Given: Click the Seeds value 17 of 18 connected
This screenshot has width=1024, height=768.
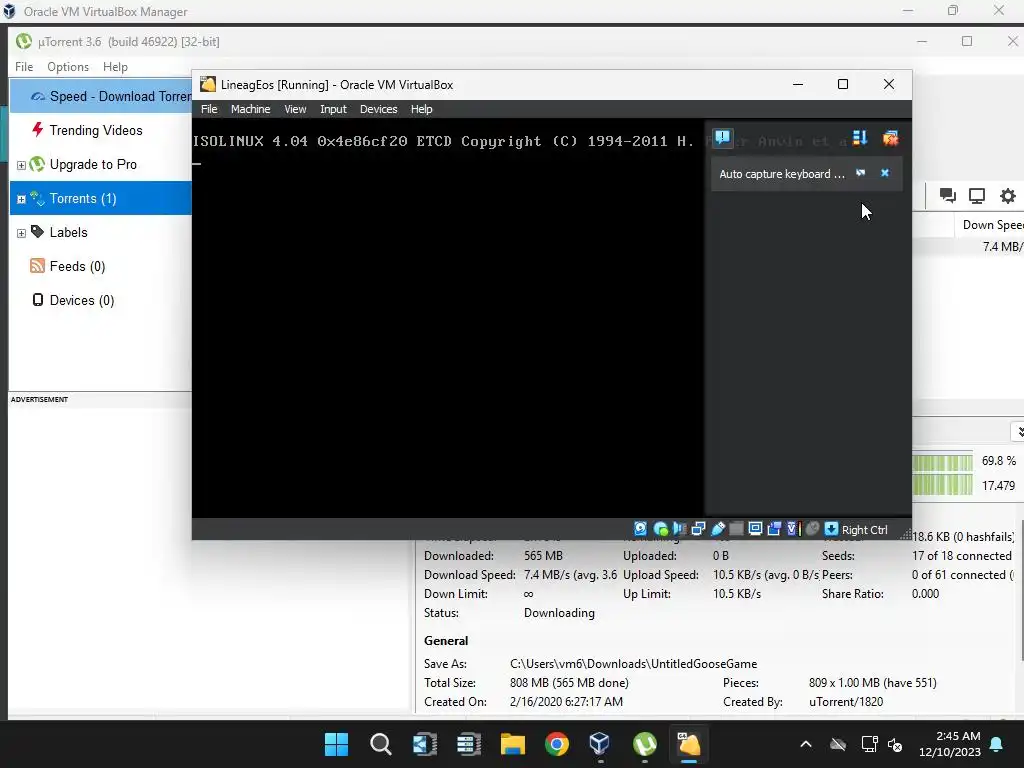Looking at the screenshot, I should coord(961,556).
